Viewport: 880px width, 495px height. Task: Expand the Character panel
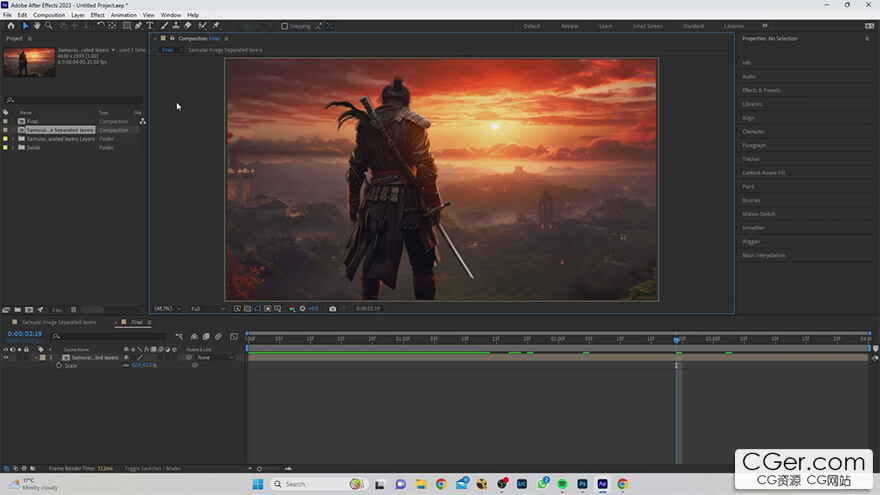pyautogui.click(x=753, y=132)
